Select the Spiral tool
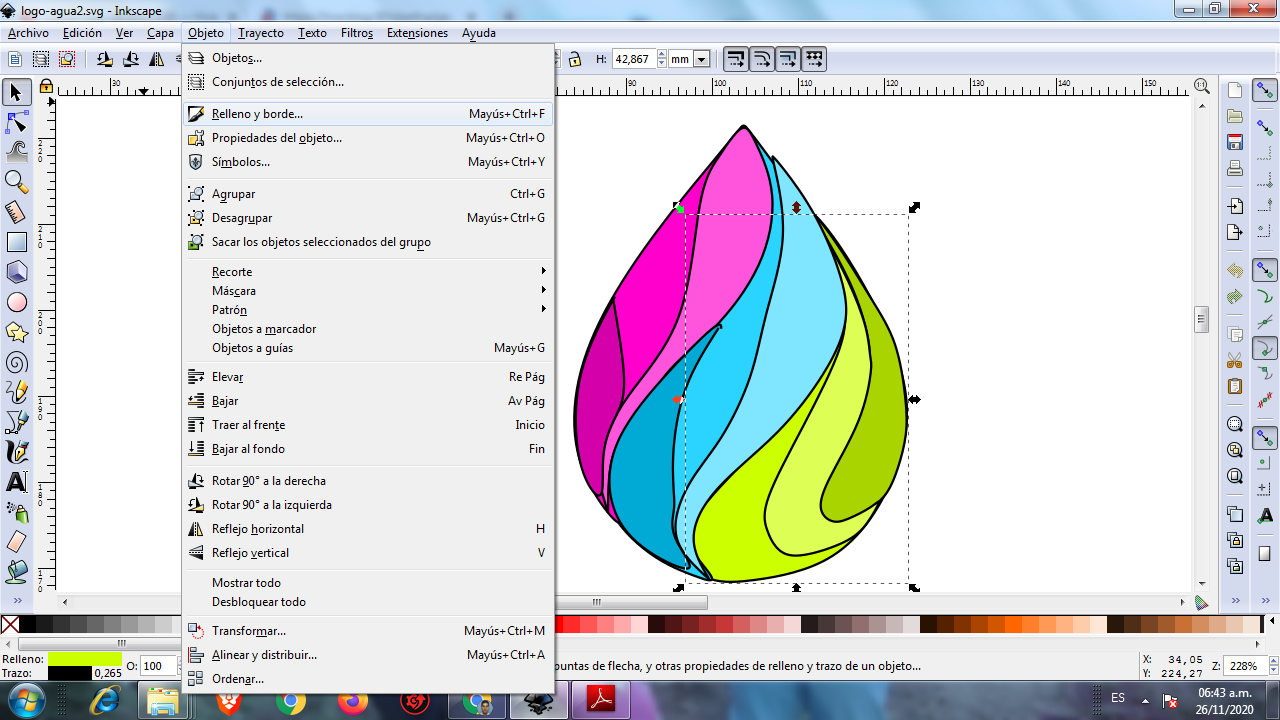This screenshot has width=1280, height=720. coord(16,361)
